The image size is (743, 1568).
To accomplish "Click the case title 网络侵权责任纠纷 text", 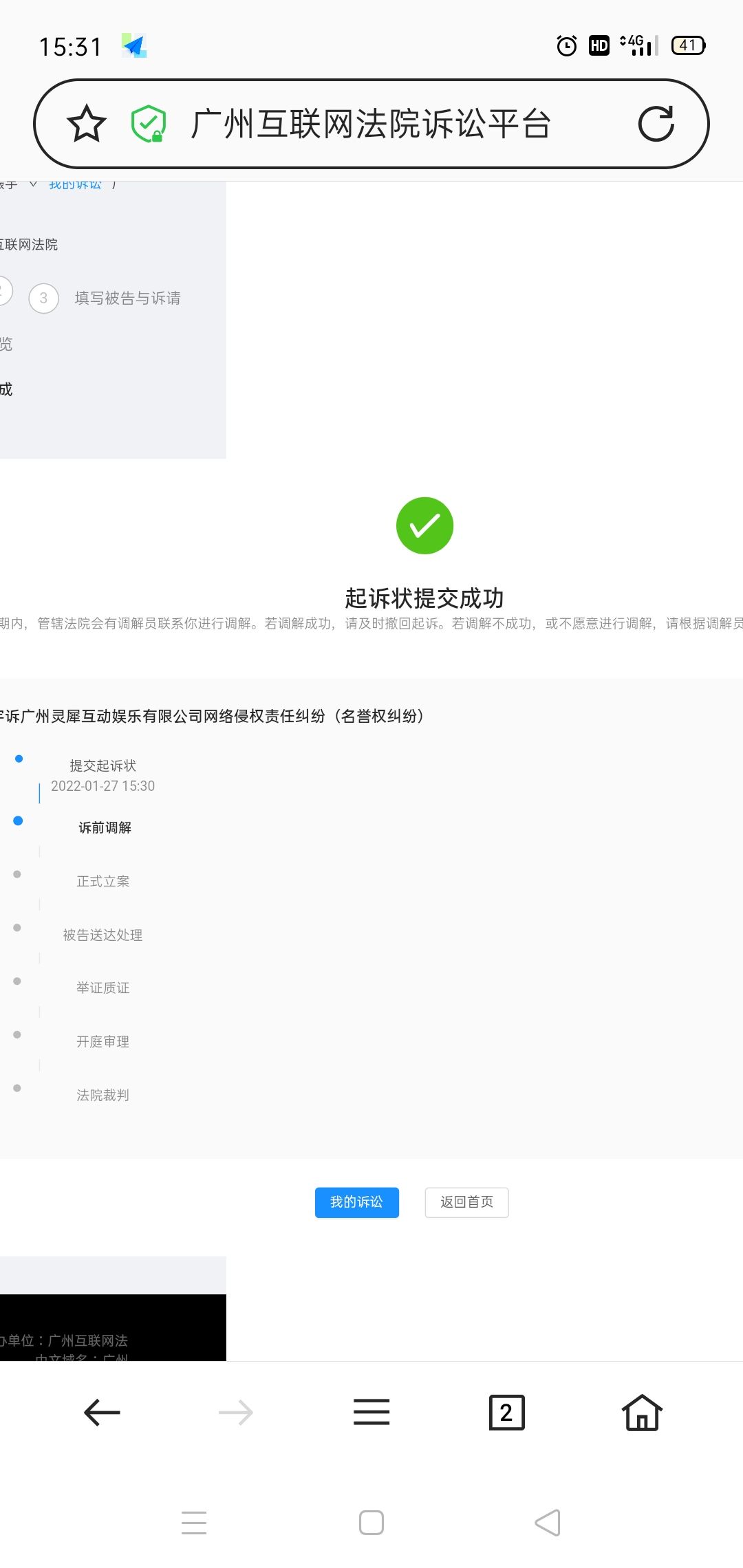I will pyautogui.click(x=264, y=716).
